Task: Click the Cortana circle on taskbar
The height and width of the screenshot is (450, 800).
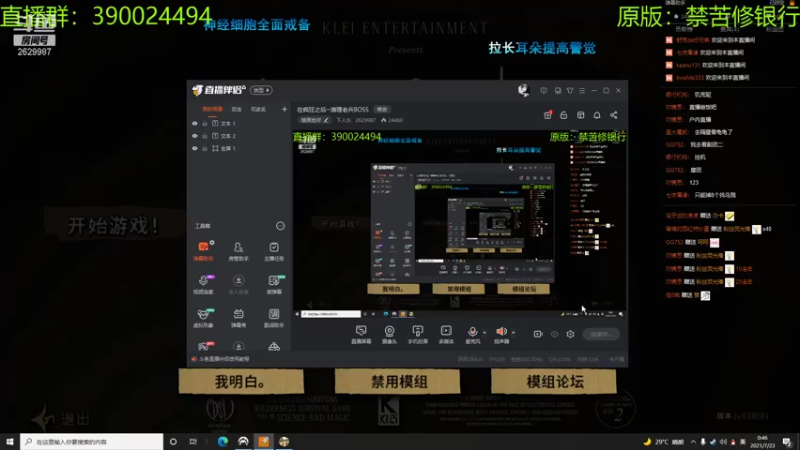Action: coord(173,441)
